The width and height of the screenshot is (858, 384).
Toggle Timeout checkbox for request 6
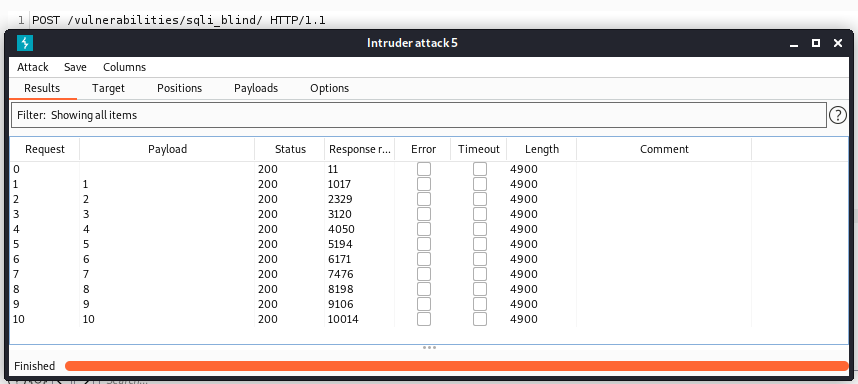pos(480,259)
